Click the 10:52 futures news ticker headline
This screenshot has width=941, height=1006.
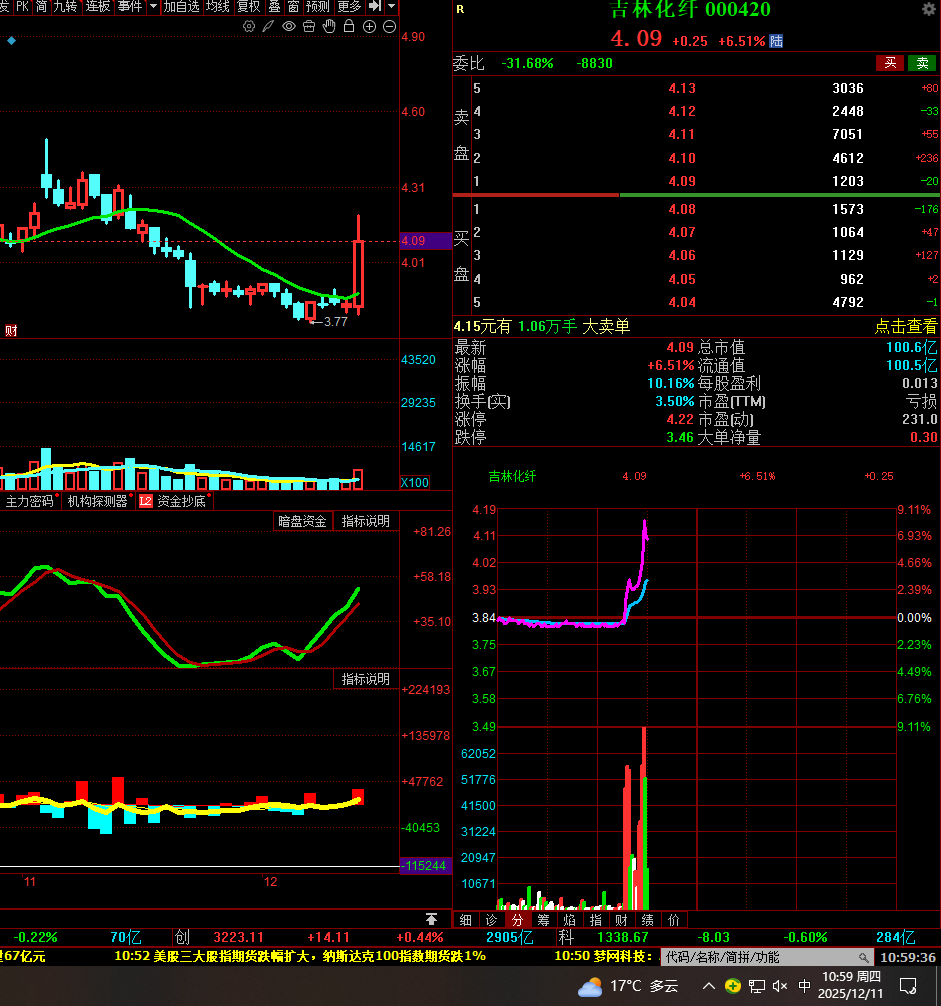[300, 956]
